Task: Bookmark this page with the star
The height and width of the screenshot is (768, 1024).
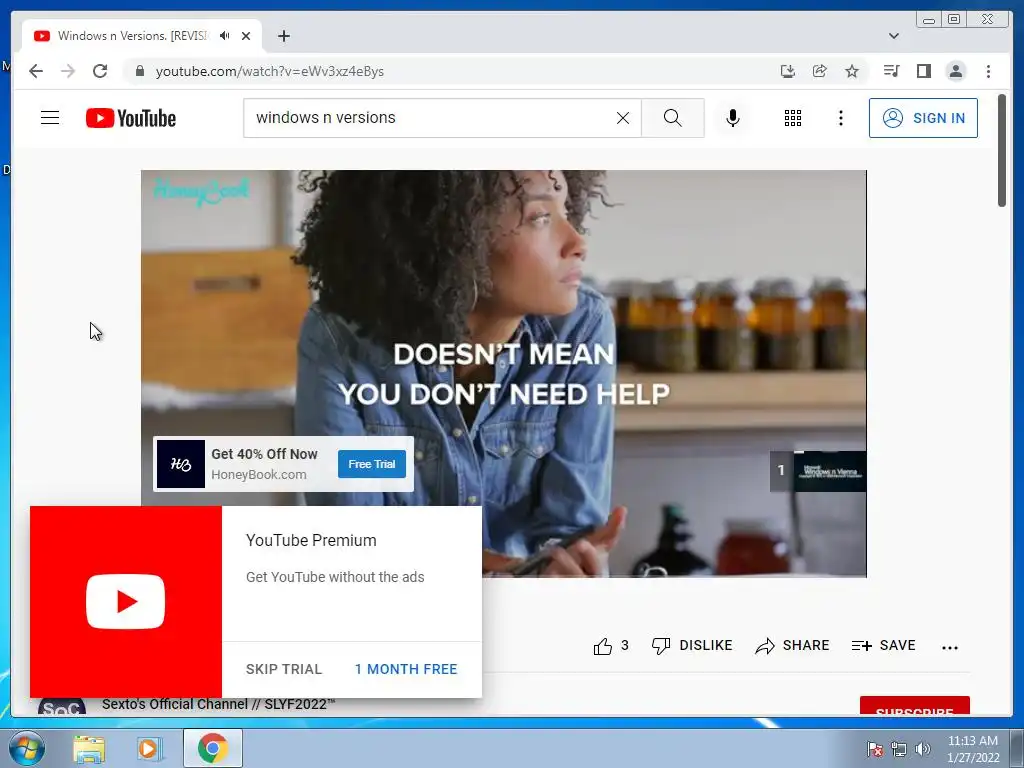Action: point(852,71)
